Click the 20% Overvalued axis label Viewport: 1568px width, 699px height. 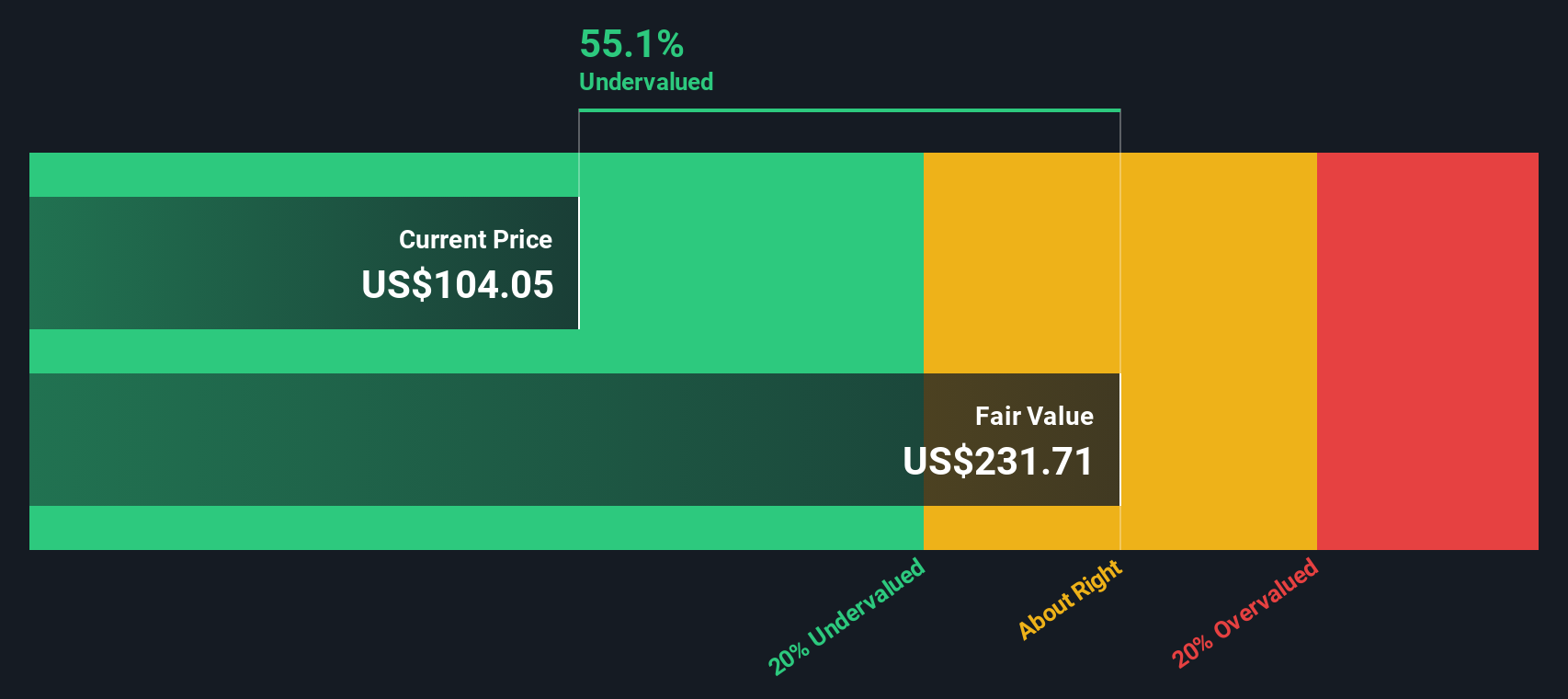click(1244, 613)
